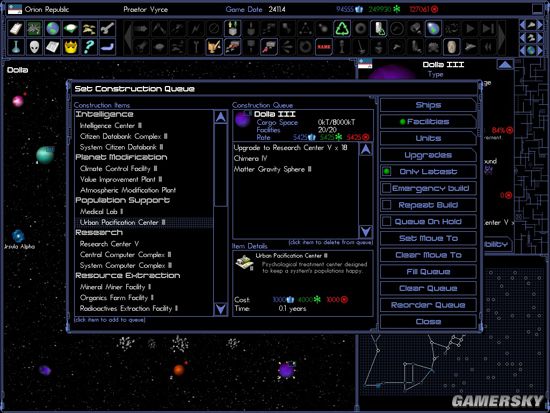Enable the Emergency build checkbox
The height and width of the screenshot is (413, 550).
click(x=387, y=188)
